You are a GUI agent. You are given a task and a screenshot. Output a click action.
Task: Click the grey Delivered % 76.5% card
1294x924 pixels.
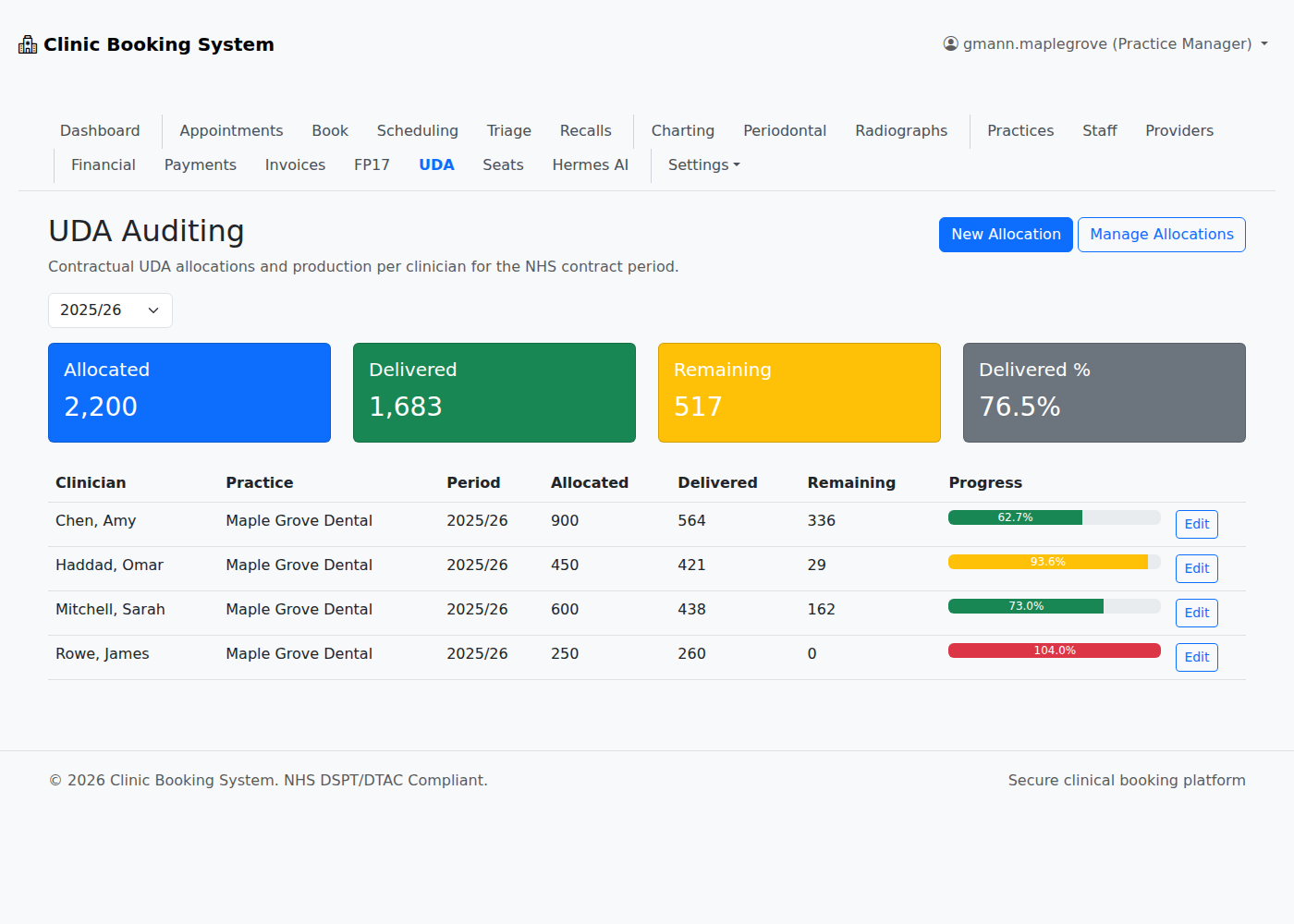tap(1105, 393)
